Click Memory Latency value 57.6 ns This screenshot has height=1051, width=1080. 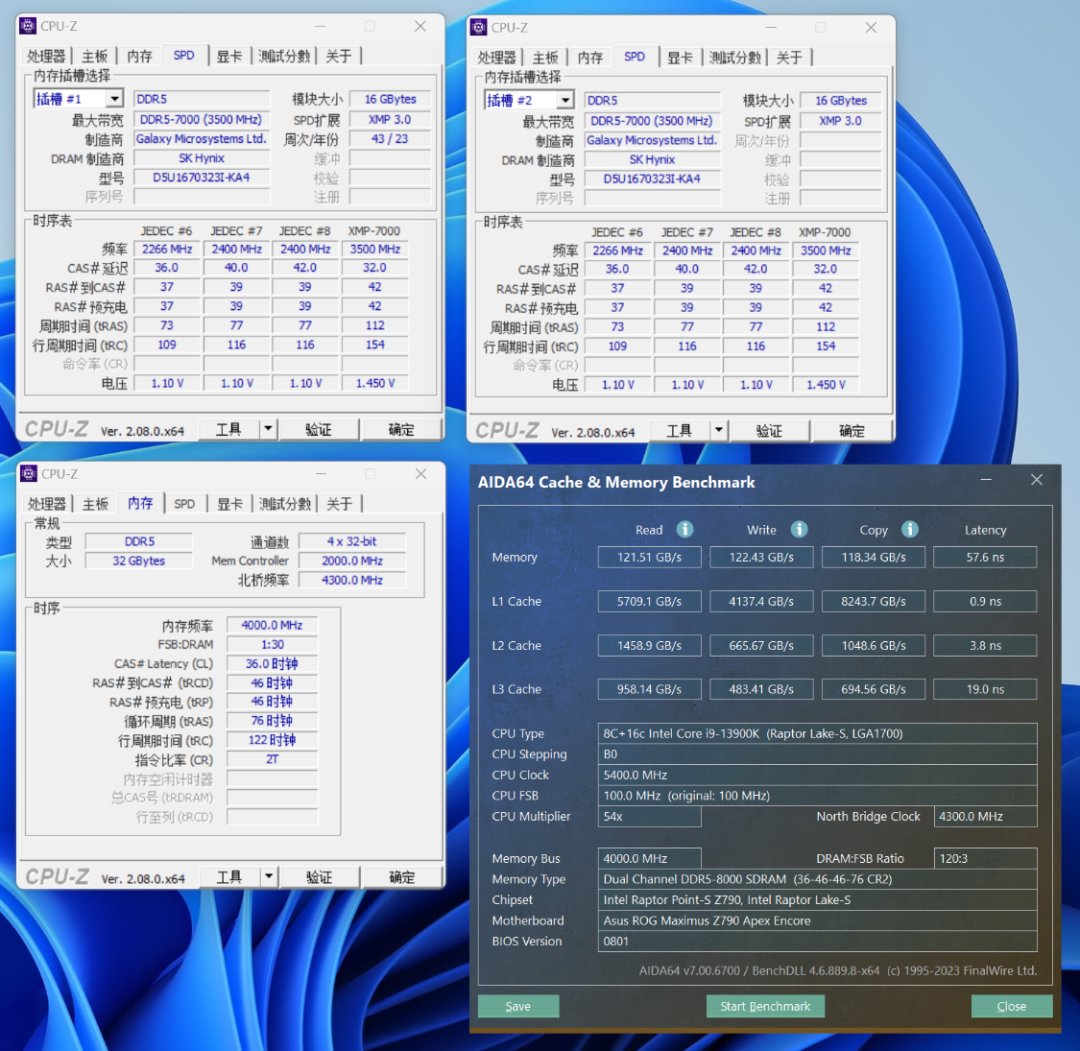pos(985,557)
